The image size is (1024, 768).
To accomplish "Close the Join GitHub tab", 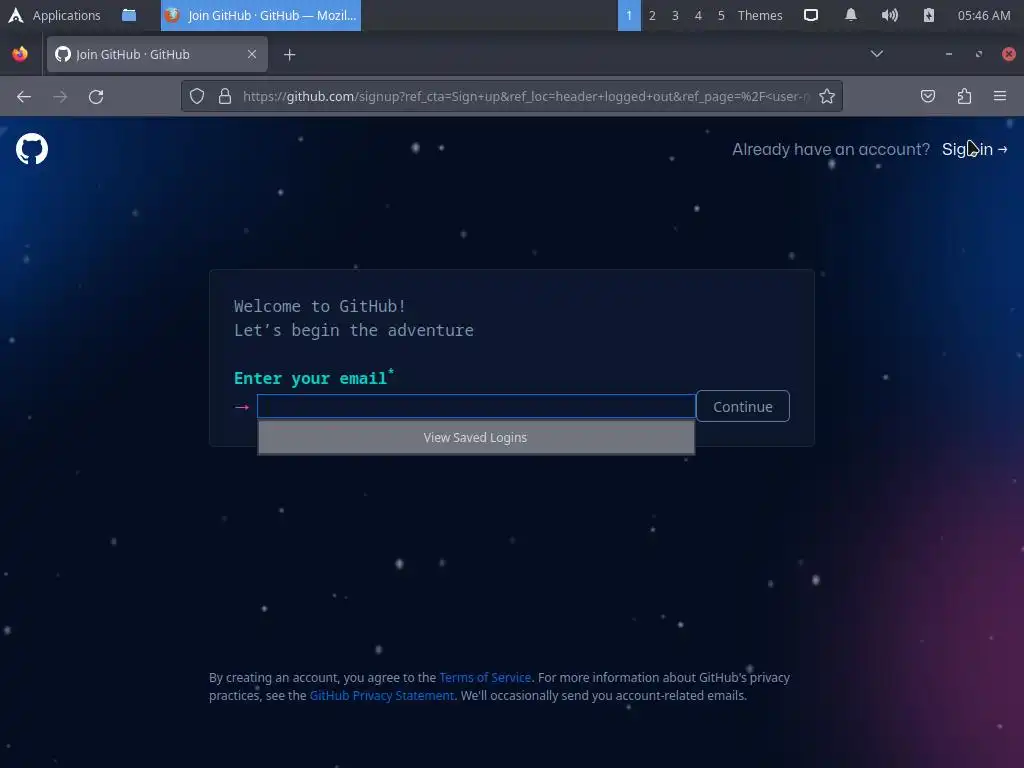I will pos(251,54).
